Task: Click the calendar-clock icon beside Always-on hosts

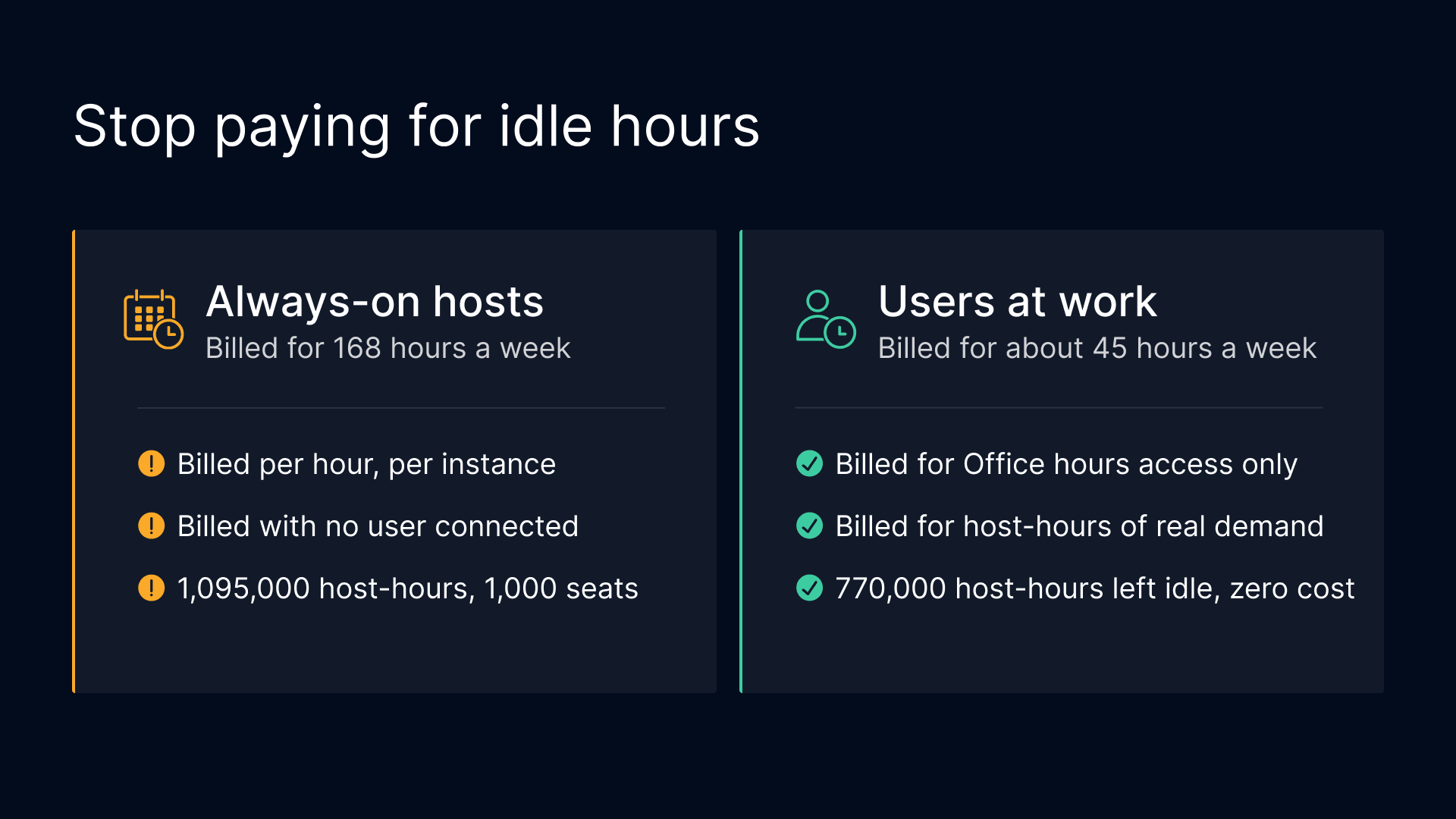Action: (x=153, y=319)
